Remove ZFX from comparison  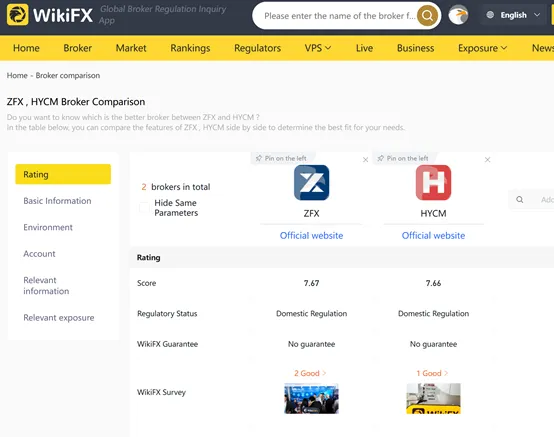tap(365, 160)
